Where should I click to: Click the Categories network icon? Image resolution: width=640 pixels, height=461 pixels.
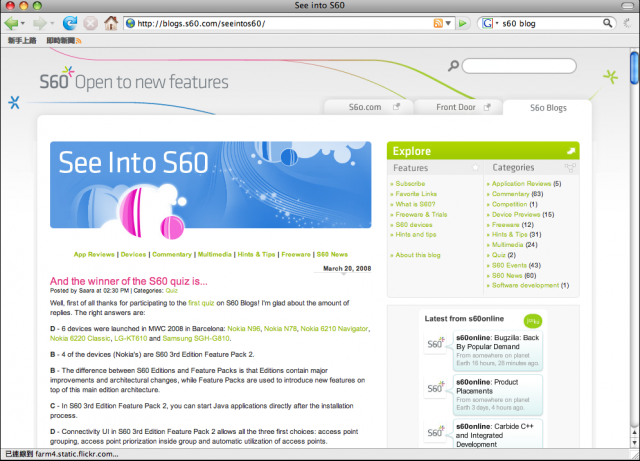pyautogui.click(x=570, y=167)
